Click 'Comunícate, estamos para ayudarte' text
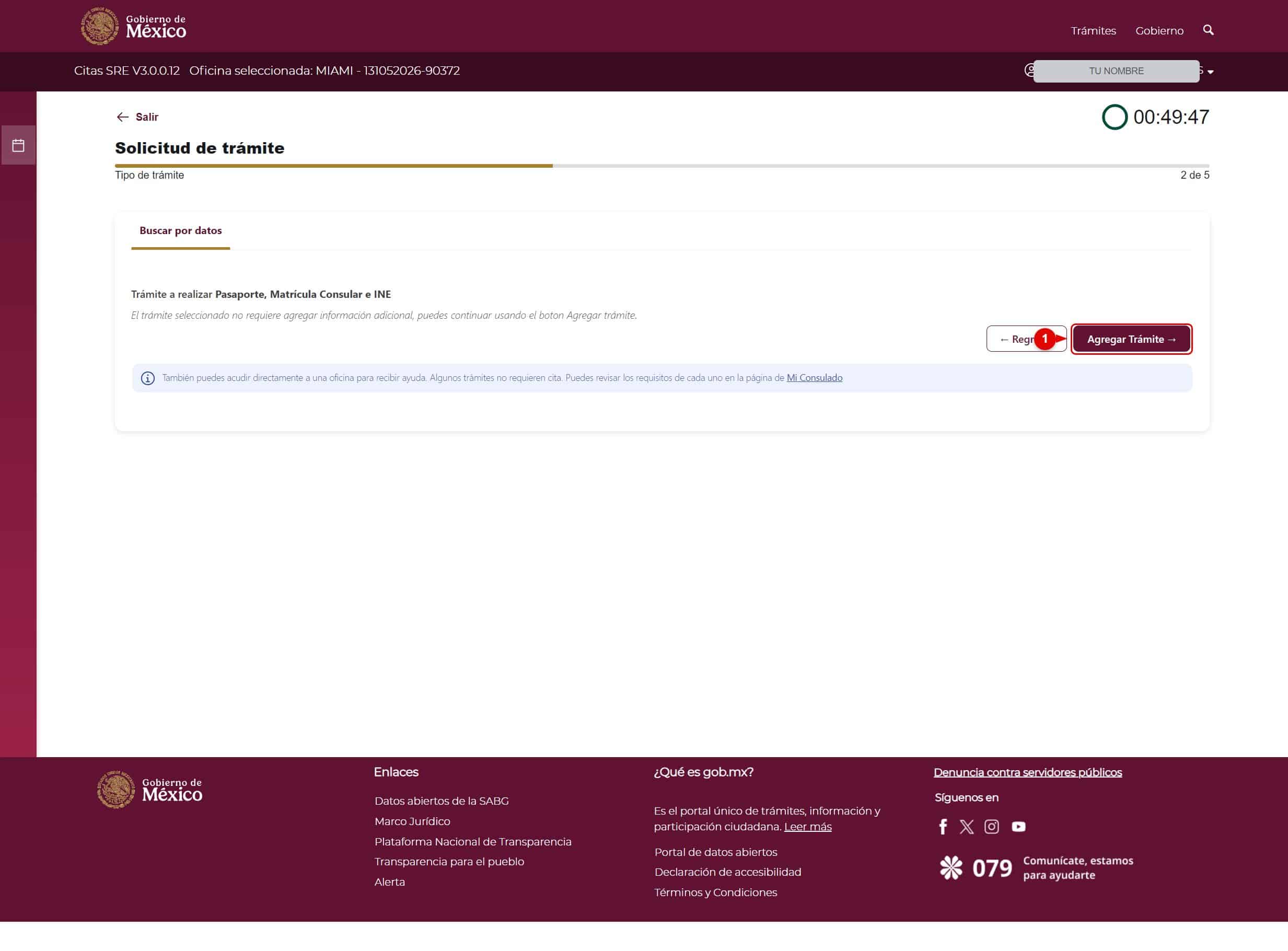The height and width of the screenshot is (951, 1288). 1078,867
